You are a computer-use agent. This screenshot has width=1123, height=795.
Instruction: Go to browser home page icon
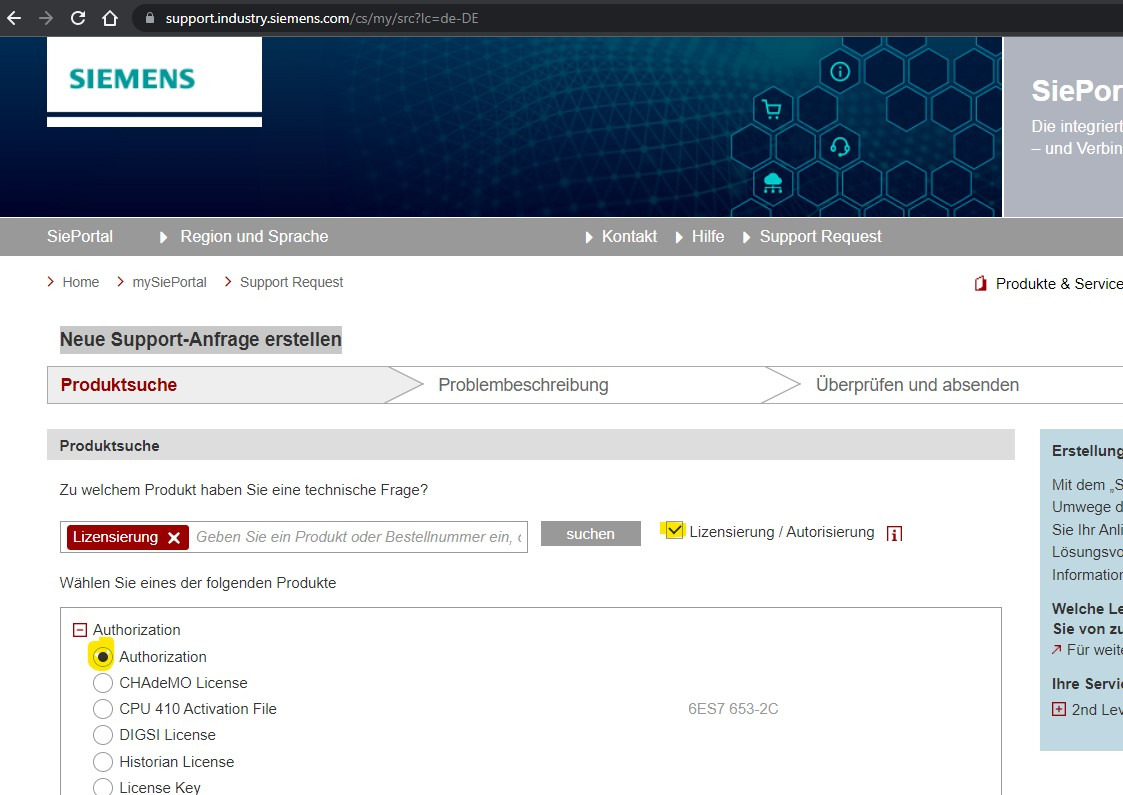110,18
